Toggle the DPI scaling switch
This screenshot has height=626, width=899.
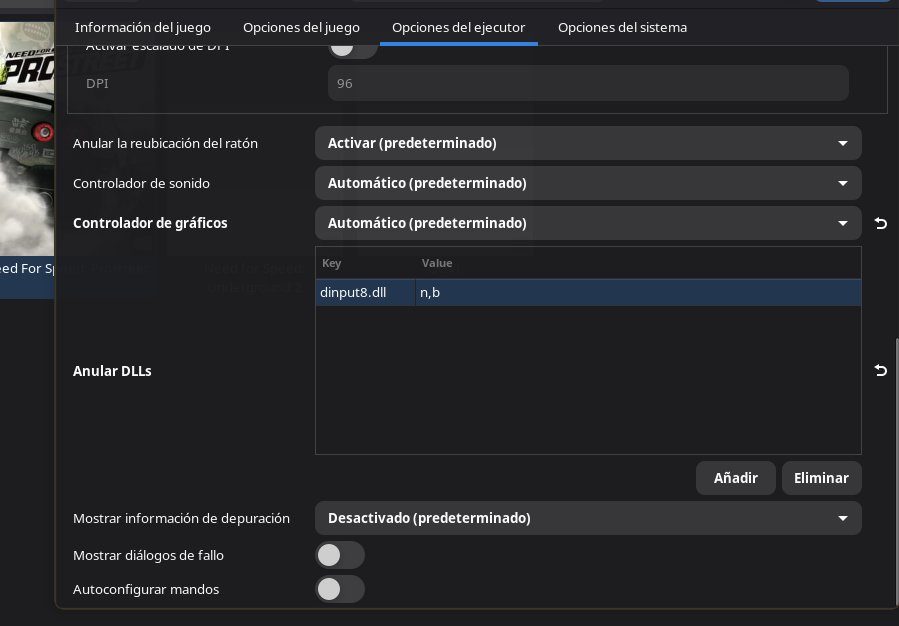point(353,49)
